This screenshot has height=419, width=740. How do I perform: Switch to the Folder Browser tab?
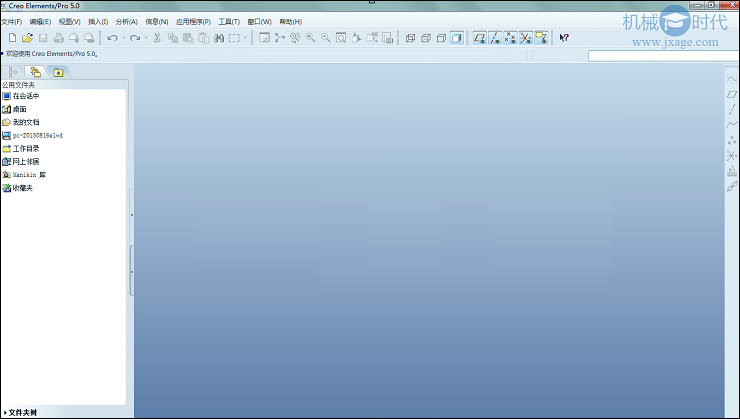(35, 72)
